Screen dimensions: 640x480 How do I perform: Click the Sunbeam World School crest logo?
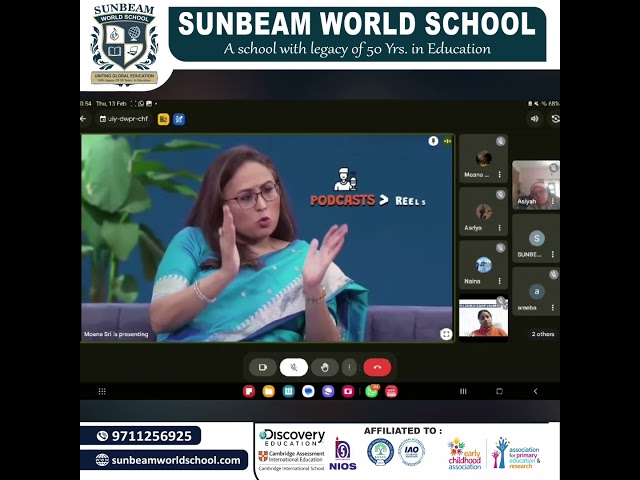tap(124, 44)
